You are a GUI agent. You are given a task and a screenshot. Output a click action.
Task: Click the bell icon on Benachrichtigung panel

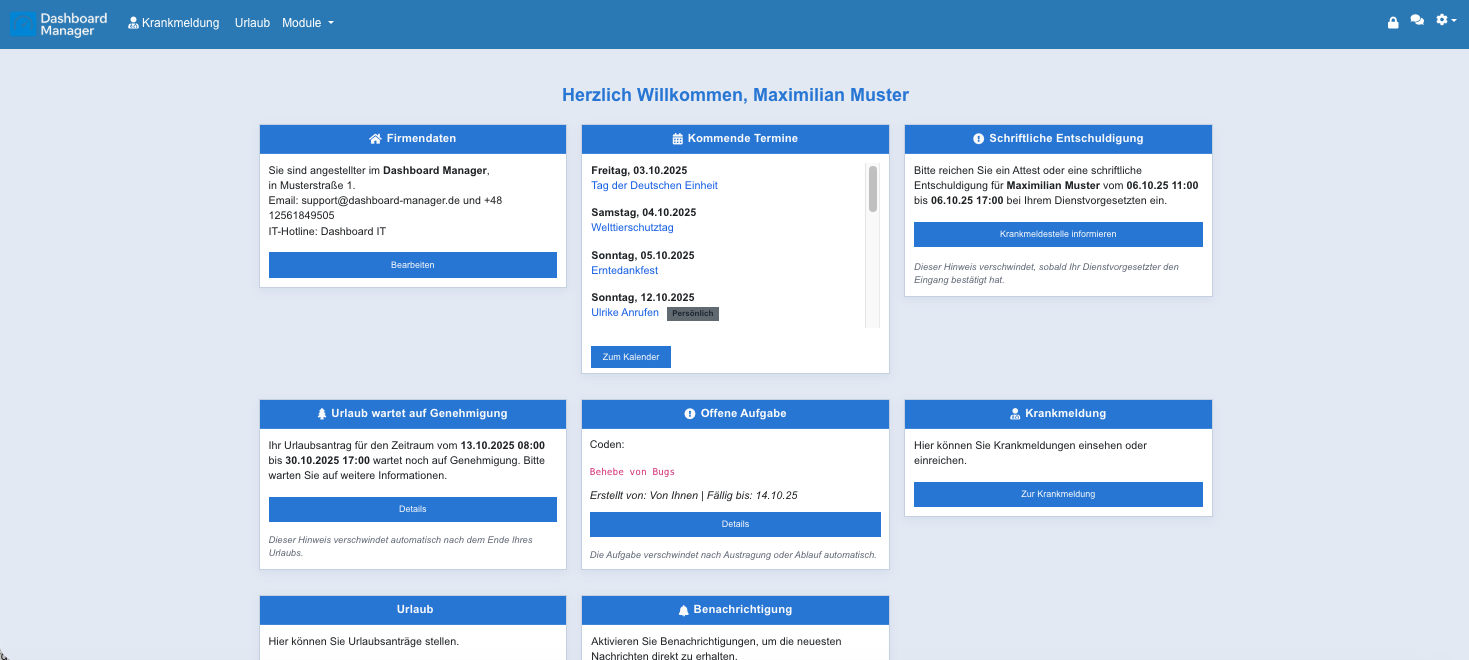(682, 609)
